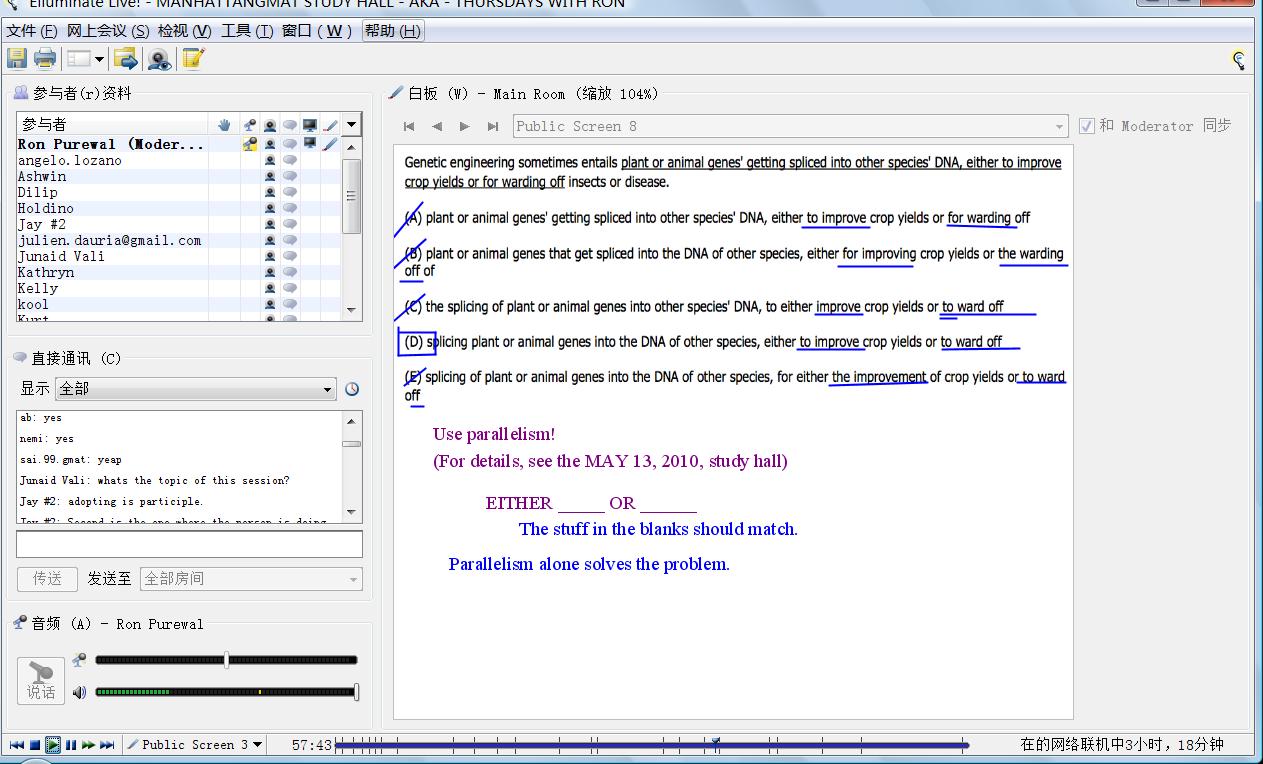Open the 文件 (F) menu
The width and height of the screenshot is (1263, 764).
[x=32, y=31]
